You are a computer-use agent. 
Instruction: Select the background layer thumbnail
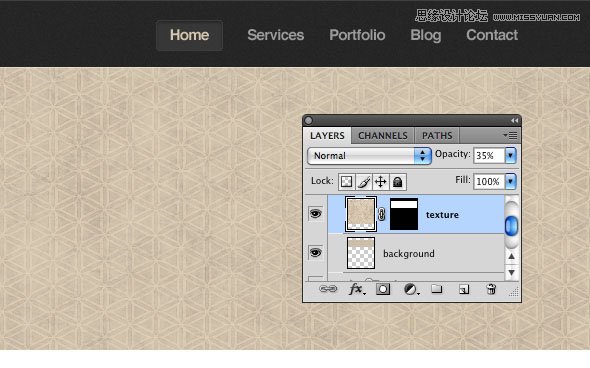pos(360,253)
